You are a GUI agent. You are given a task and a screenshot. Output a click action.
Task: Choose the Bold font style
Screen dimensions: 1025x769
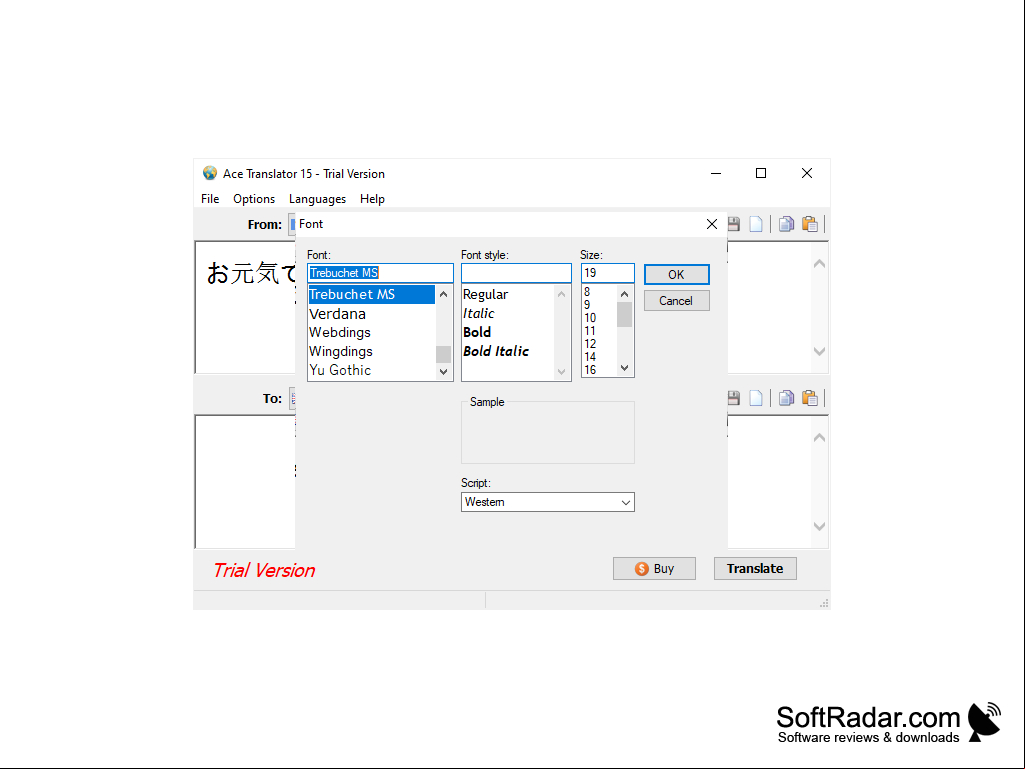[x=477, y=332]
